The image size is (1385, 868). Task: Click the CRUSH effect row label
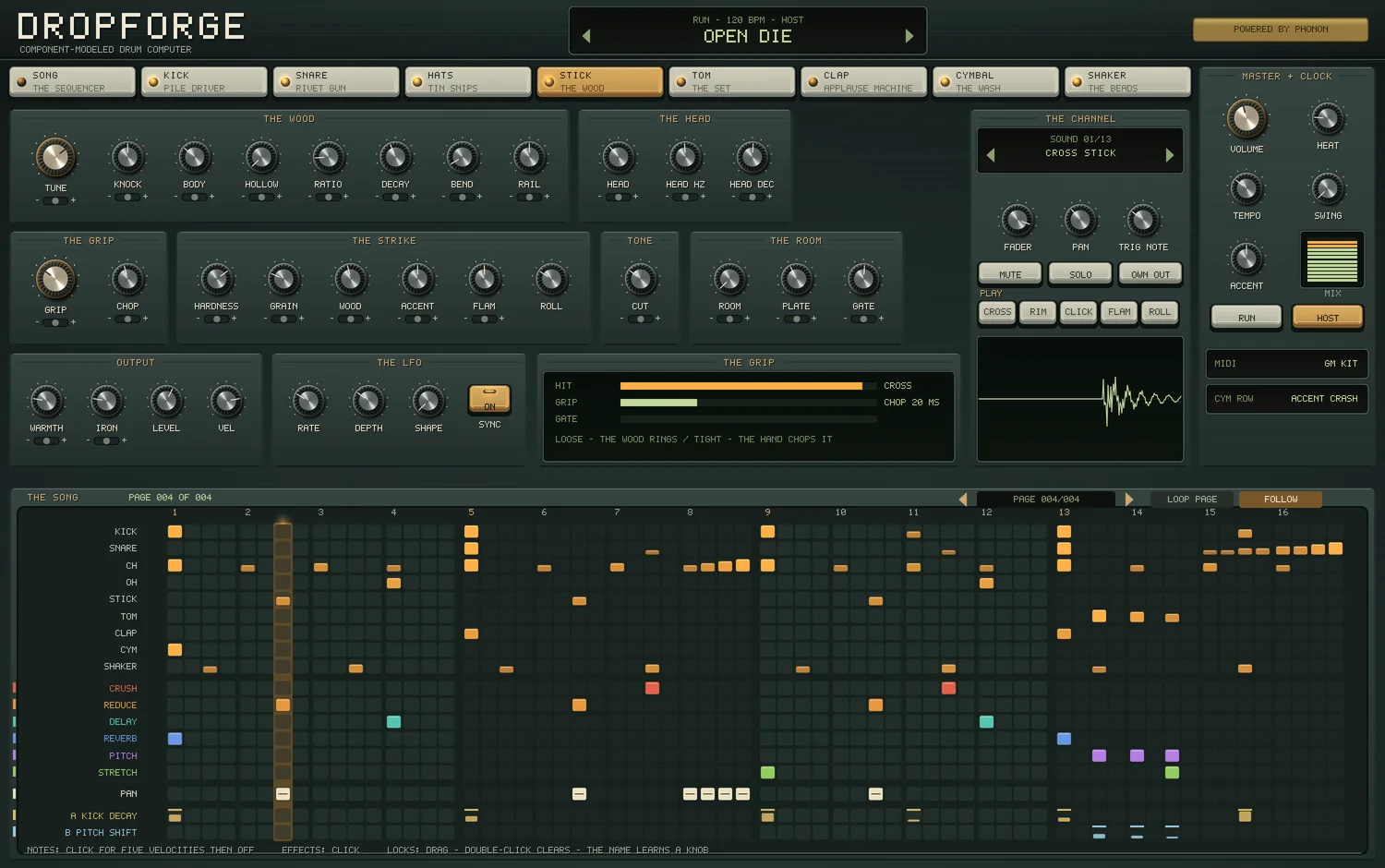[x=123, y=689]
